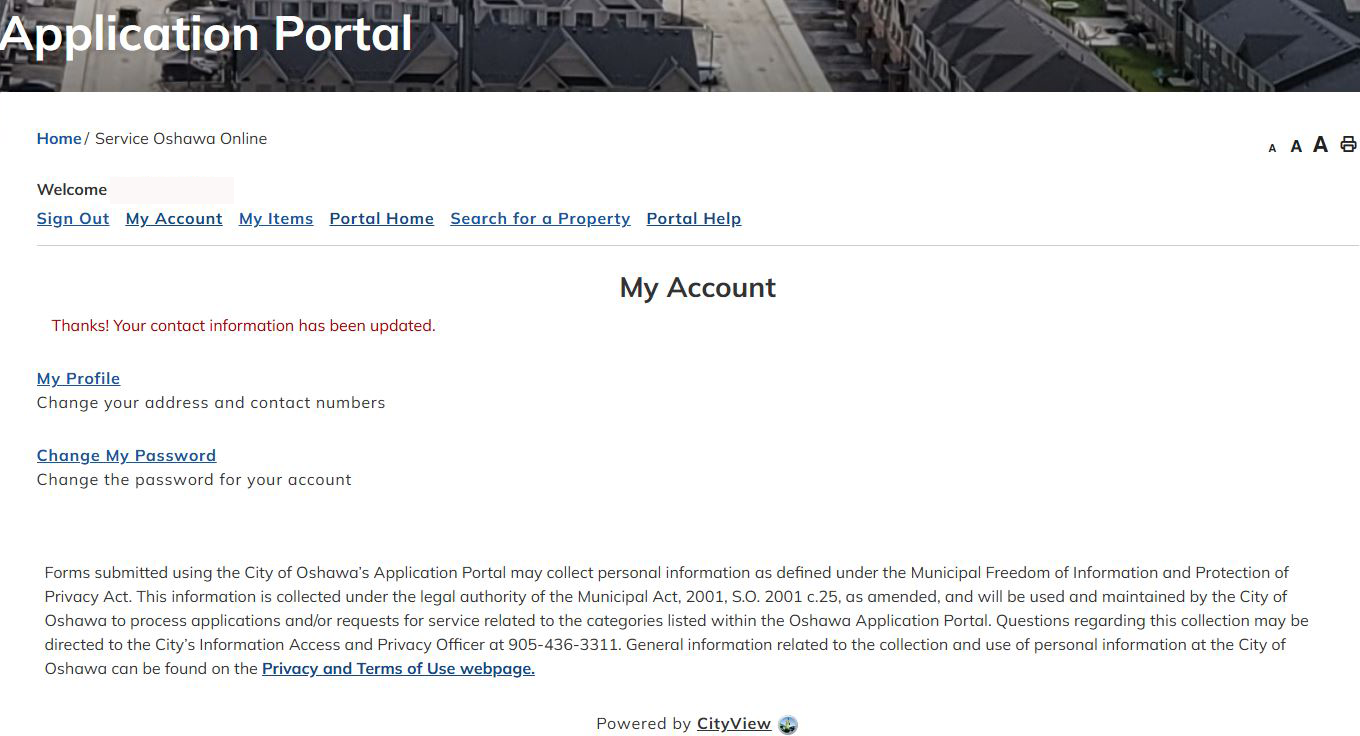
Task: Open My Profile to change contact details
Action: tap(78, 378)
